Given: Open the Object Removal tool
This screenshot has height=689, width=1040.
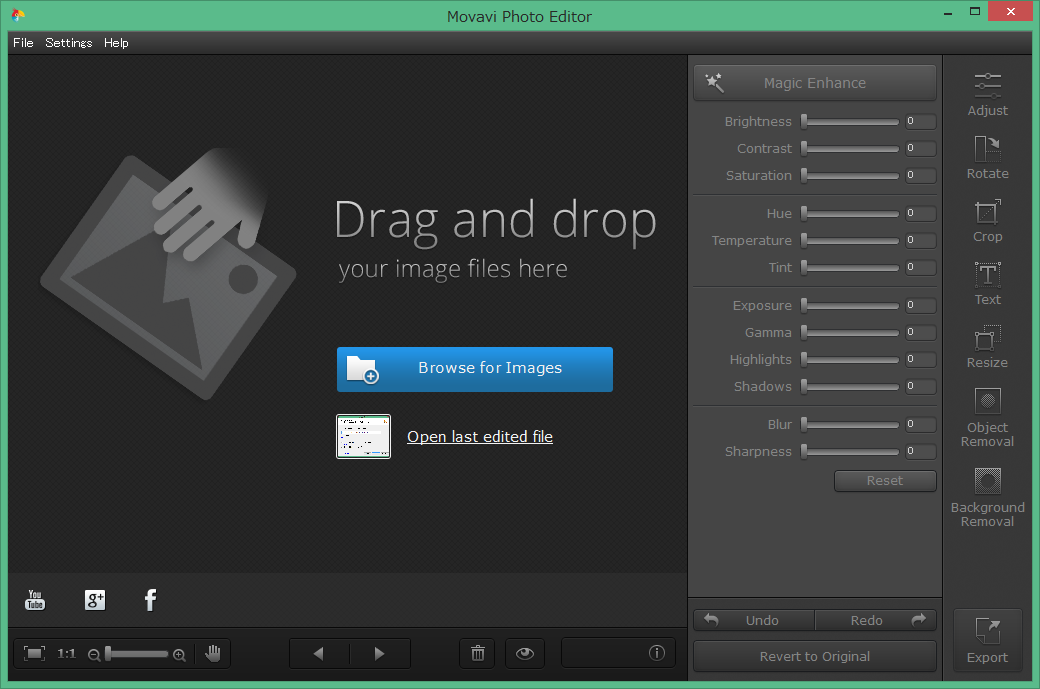Looking at the screenshot, I should [x=987, y=417].
